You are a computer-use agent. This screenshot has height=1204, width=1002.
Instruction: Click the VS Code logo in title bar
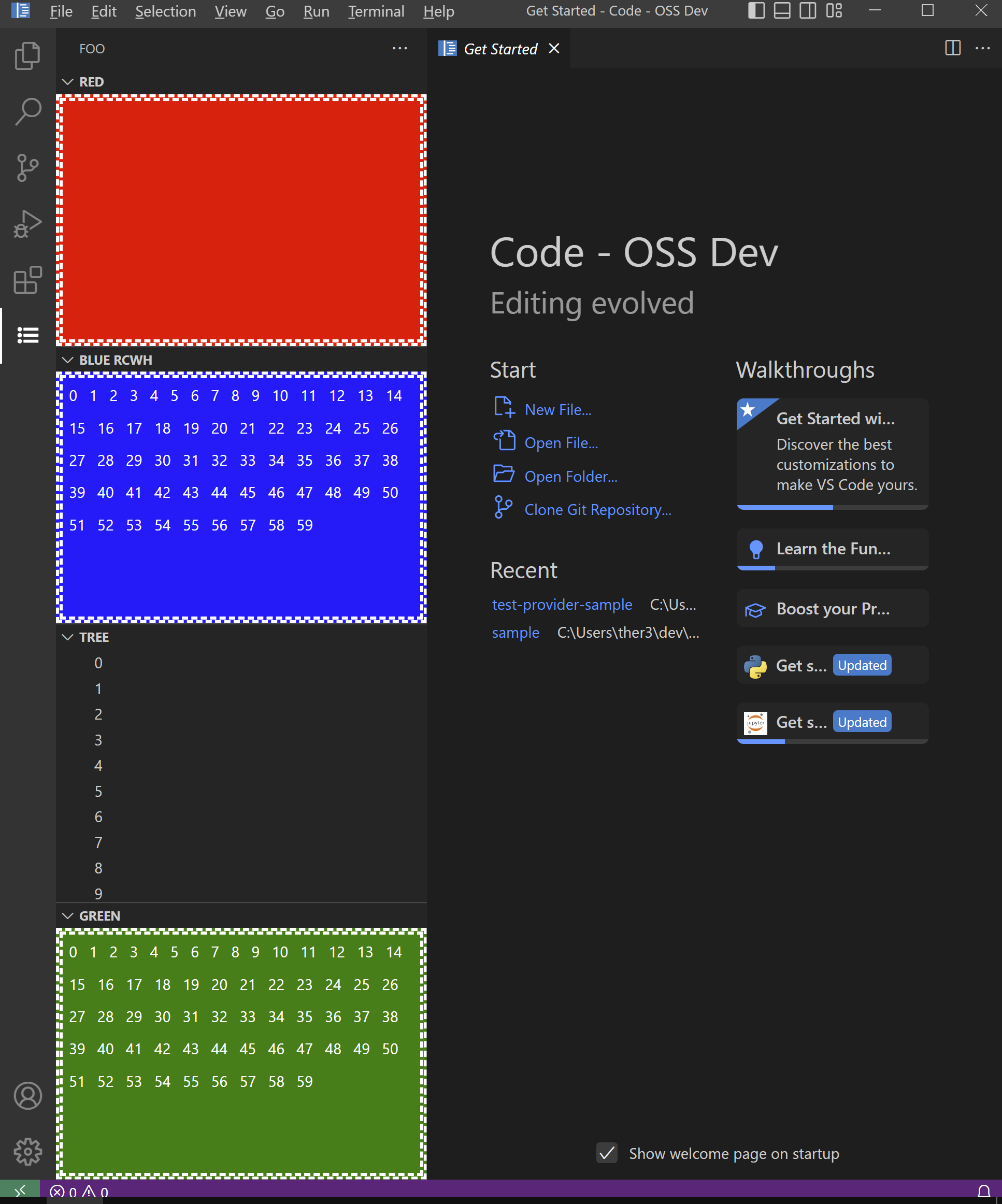click(x=21, y=11)
